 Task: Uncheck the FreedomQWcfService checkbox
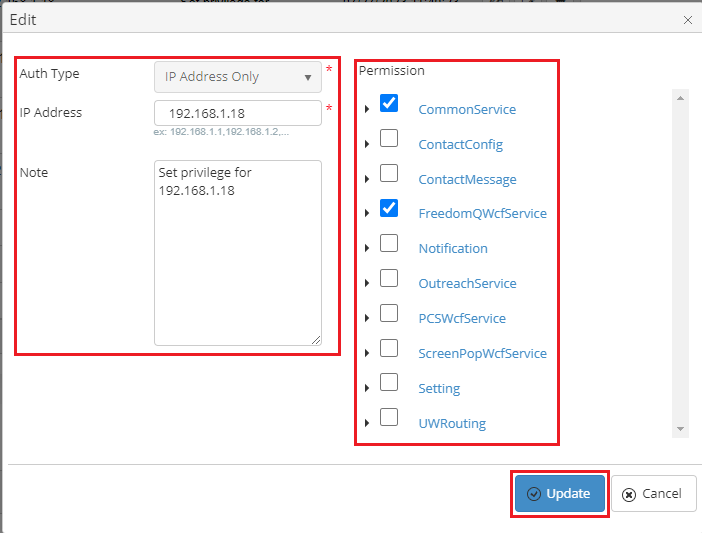pyautogui.click(x=389, y=209)
